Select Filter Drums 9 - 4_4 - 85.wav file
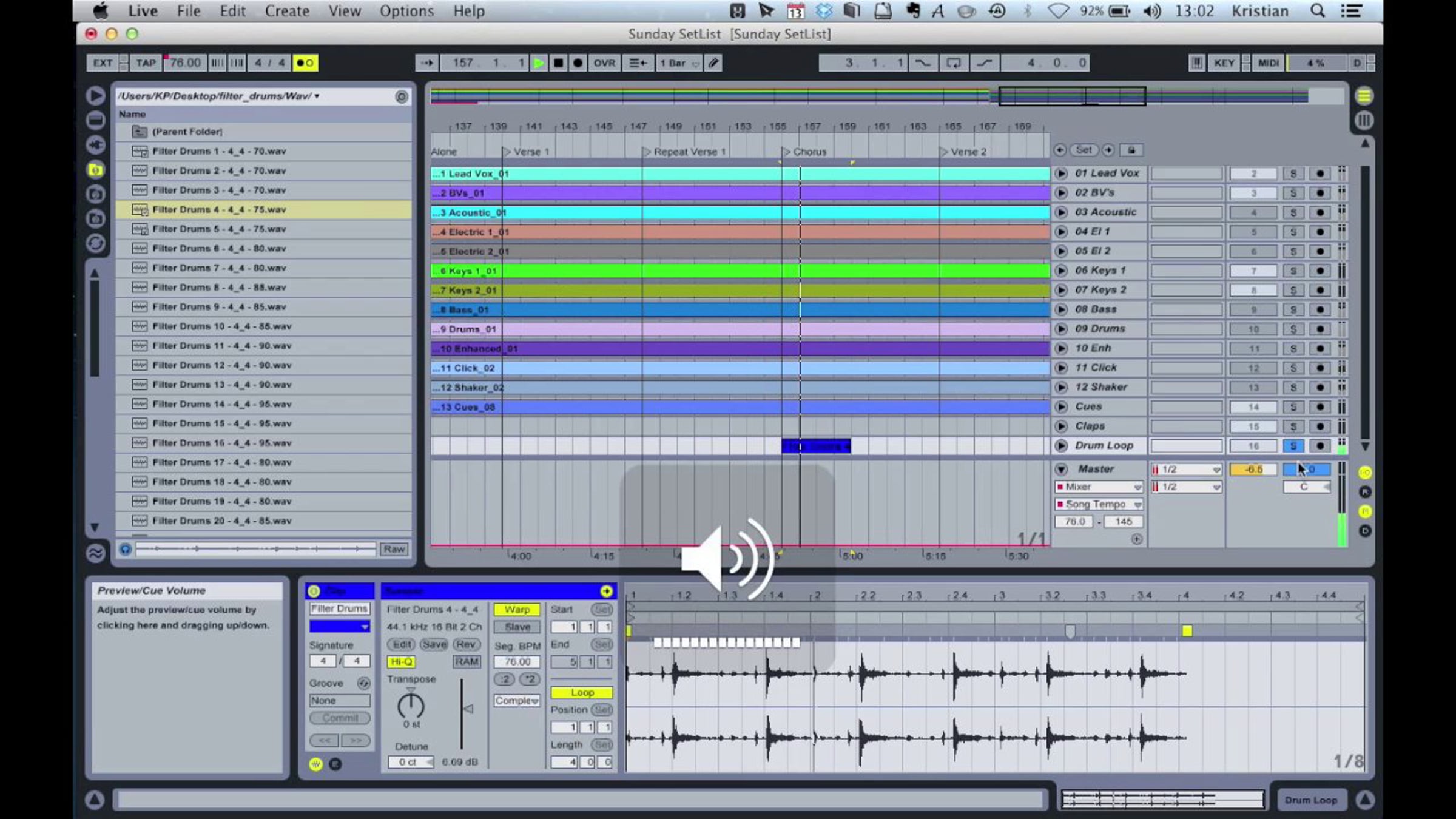Image resolution: width=1456 pixels, height=819 pixels. click(x=219, y=307)
